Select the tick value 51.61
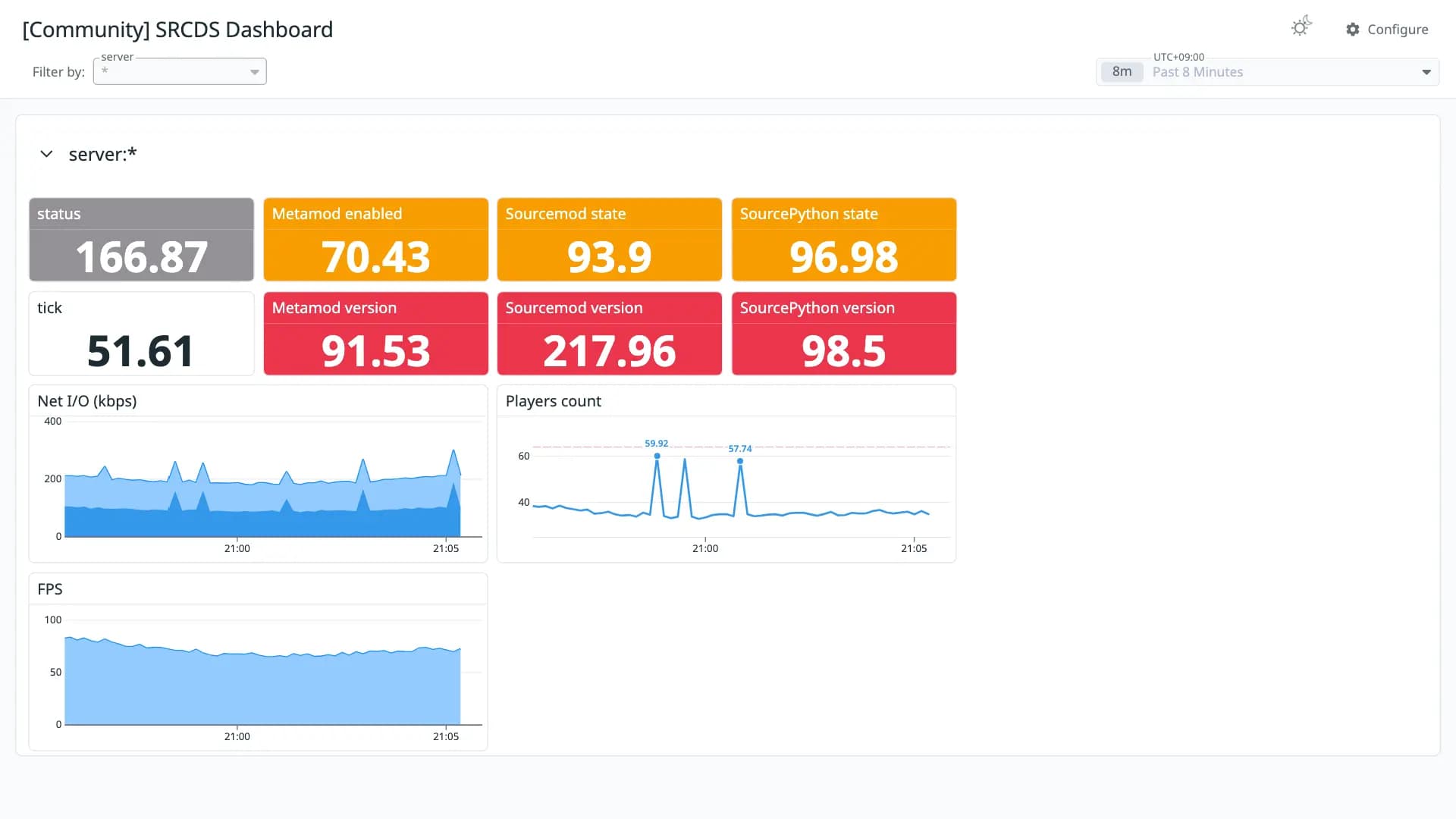Screen dimensions: 1456x819 [x=141, y=351]
